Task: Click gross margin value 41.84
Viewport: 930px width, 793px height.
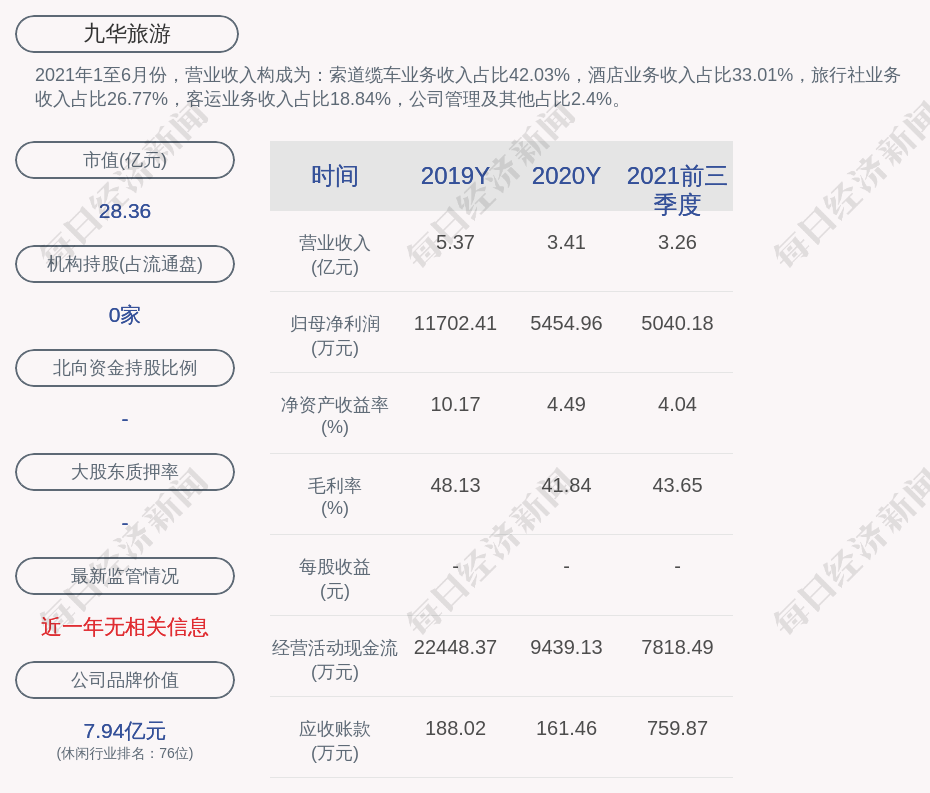Action: (566, 485)
